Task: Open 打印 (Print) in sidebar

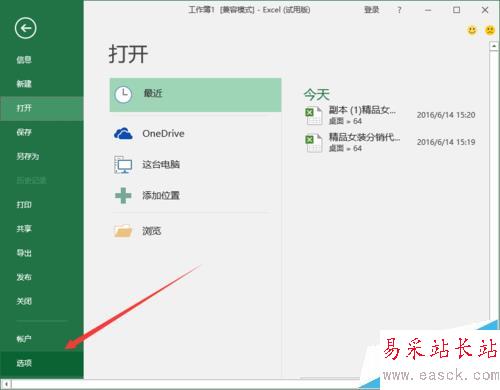Action: click(x=24, y=204)
